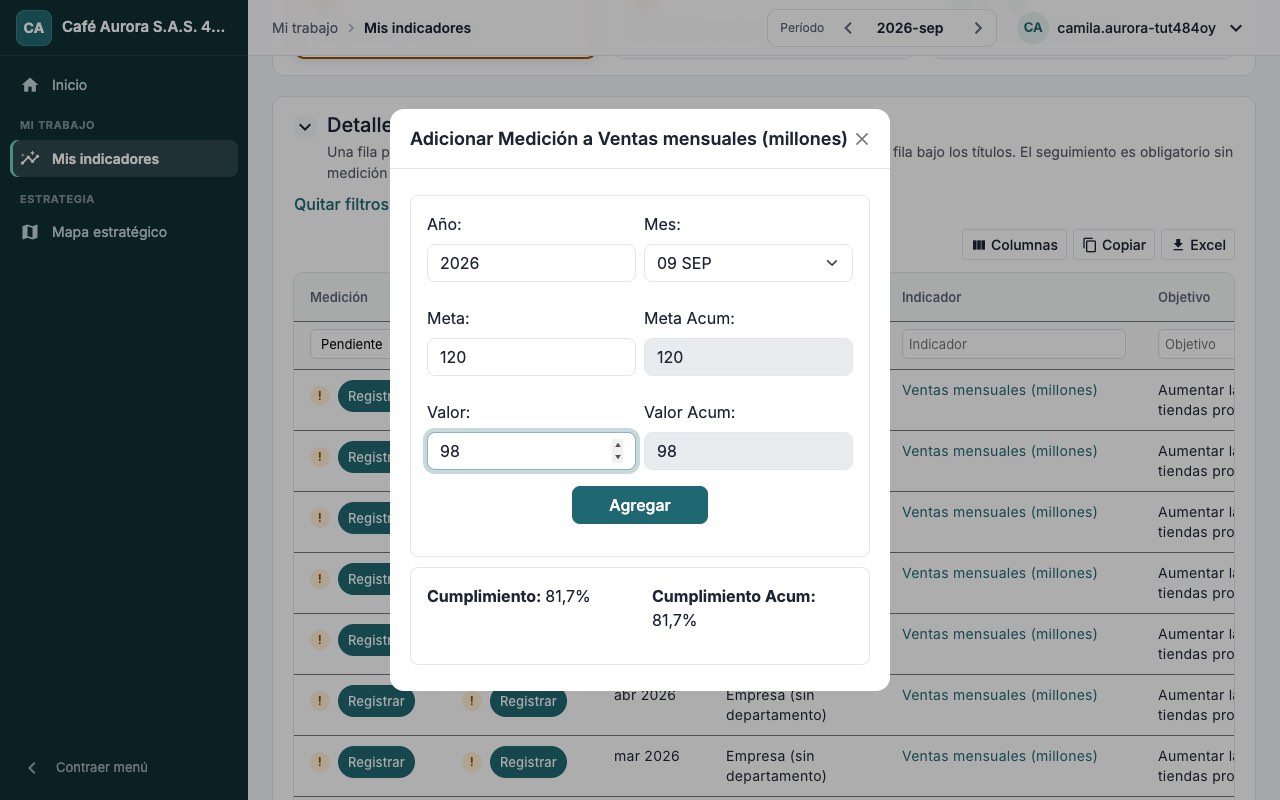Click the abr 2026 period cell
This screenshot has height=800, width=1280.
pyautogui.click(x=644, y=695)
